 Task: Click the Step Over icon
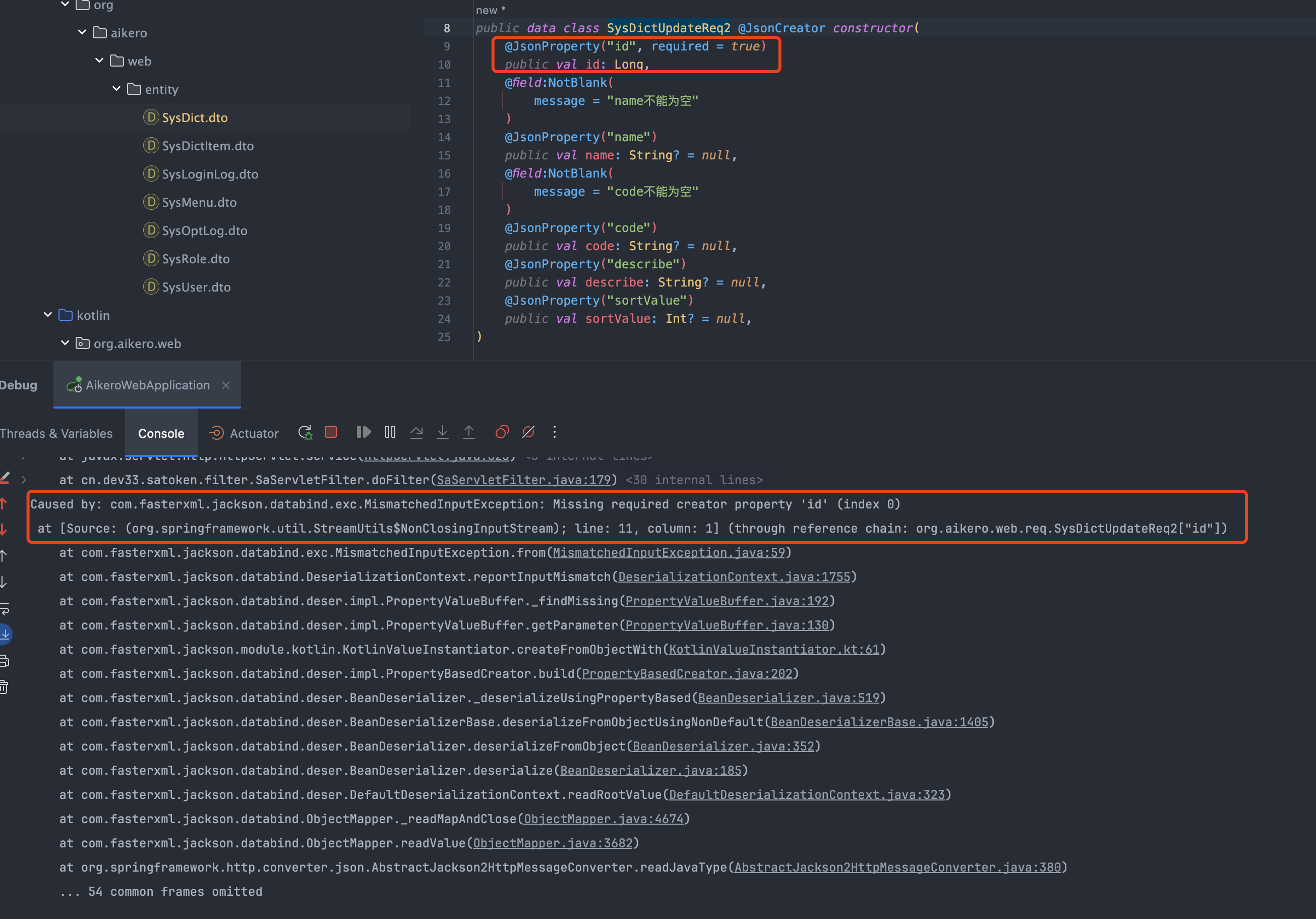[416, 432]
